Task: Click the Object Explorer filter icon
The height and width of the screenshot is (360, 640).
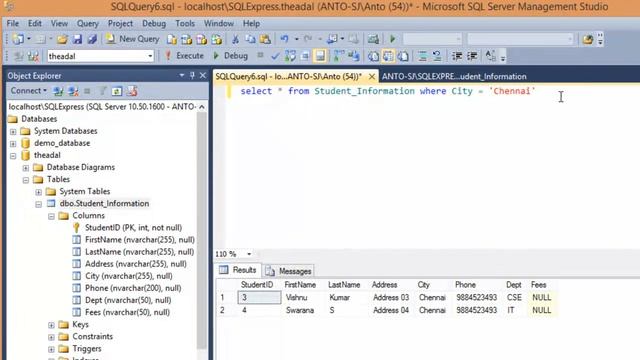Action: [x=102, y=91]
